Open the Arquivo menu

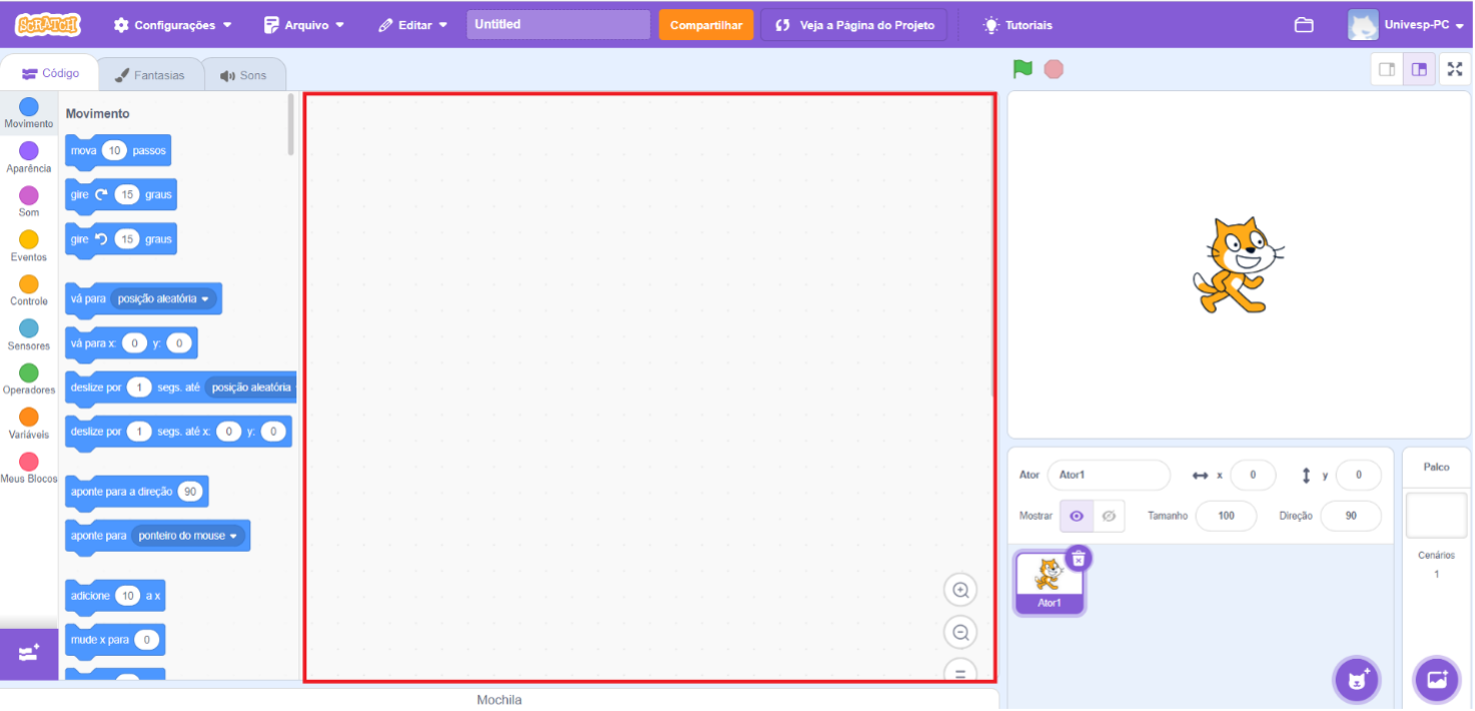click(x=305, y=25)
